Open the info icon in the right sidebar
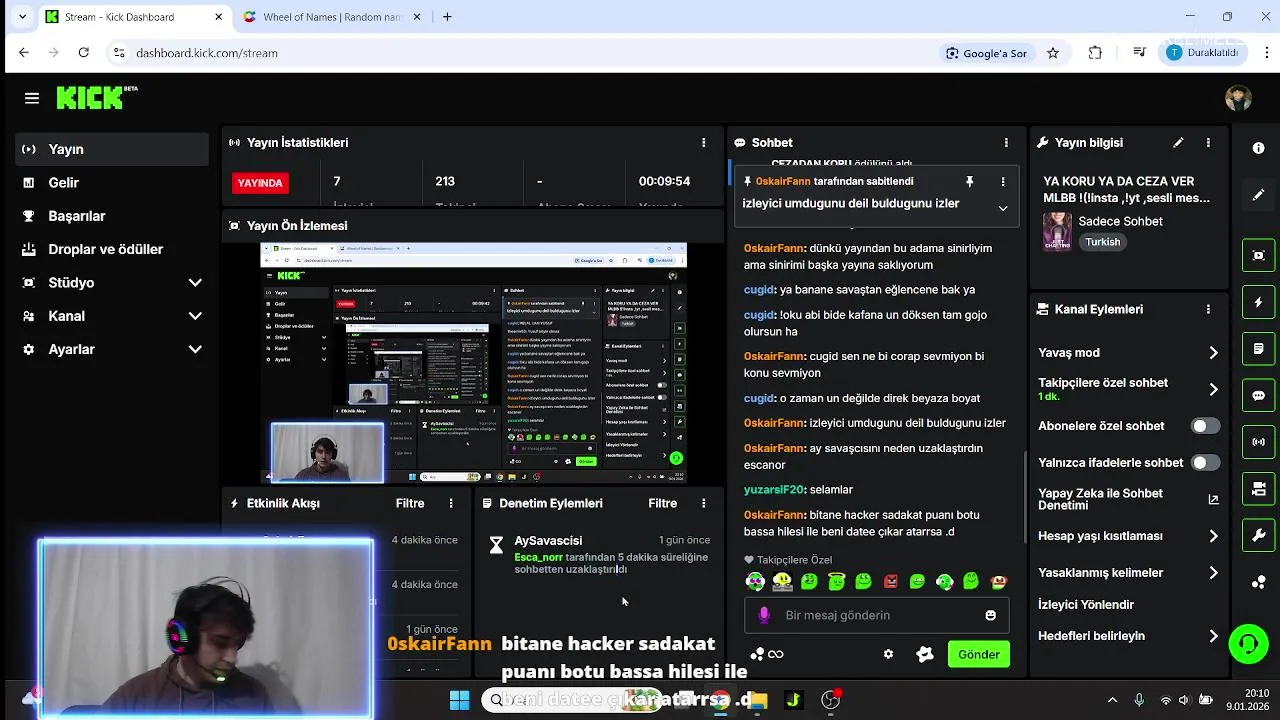 click(x=1258, y=148)
